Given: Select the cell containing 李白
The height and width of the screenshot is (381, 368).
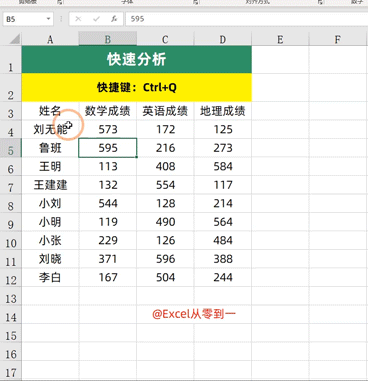Looking at the screenshot, I should click(50, 277).
